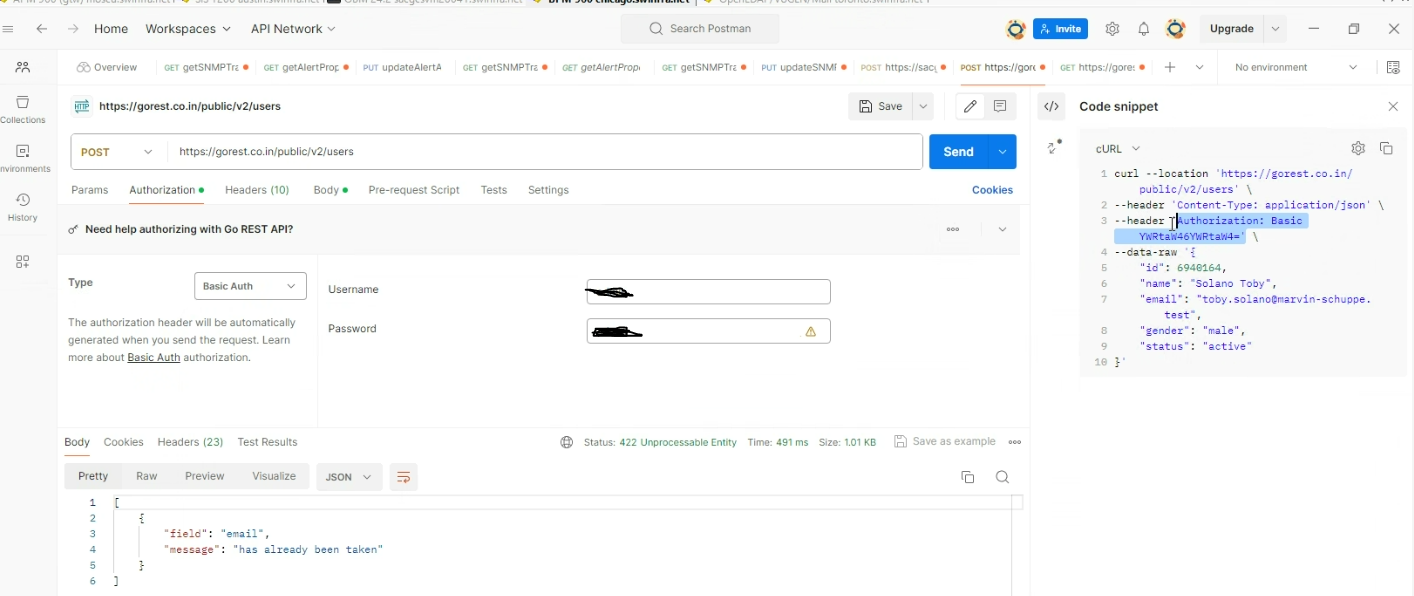
Task: Open Postman settings gear icon
Action: 1112,29
